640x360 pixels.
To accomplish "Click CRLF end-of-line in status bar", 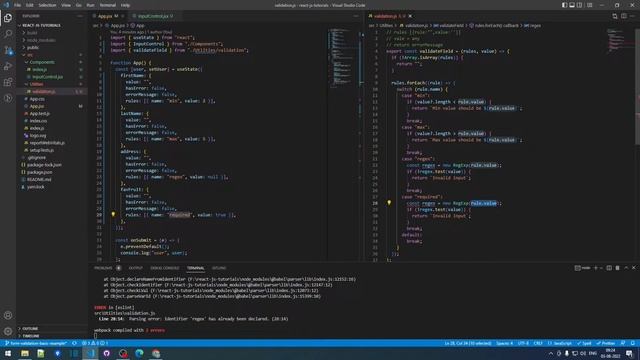I will [538, 343].
